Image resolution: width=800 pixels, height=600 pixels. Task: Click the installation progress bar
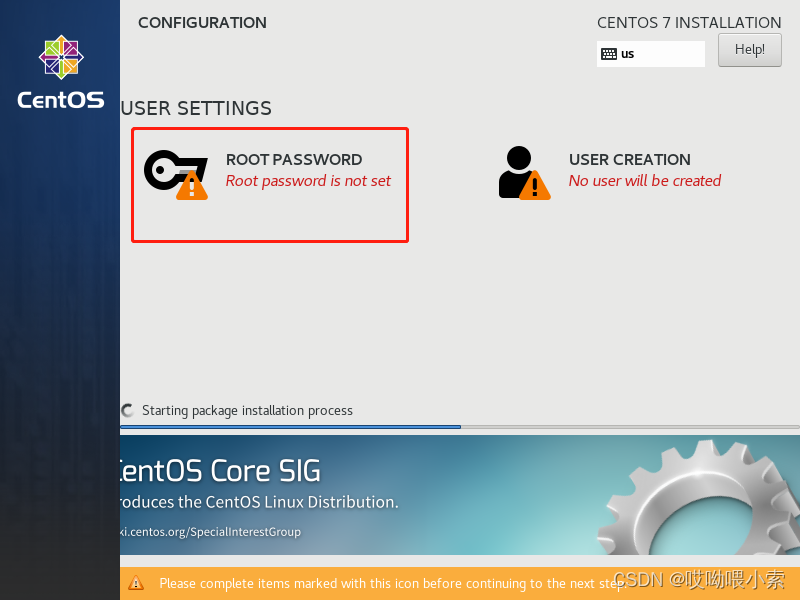[460, 427]
